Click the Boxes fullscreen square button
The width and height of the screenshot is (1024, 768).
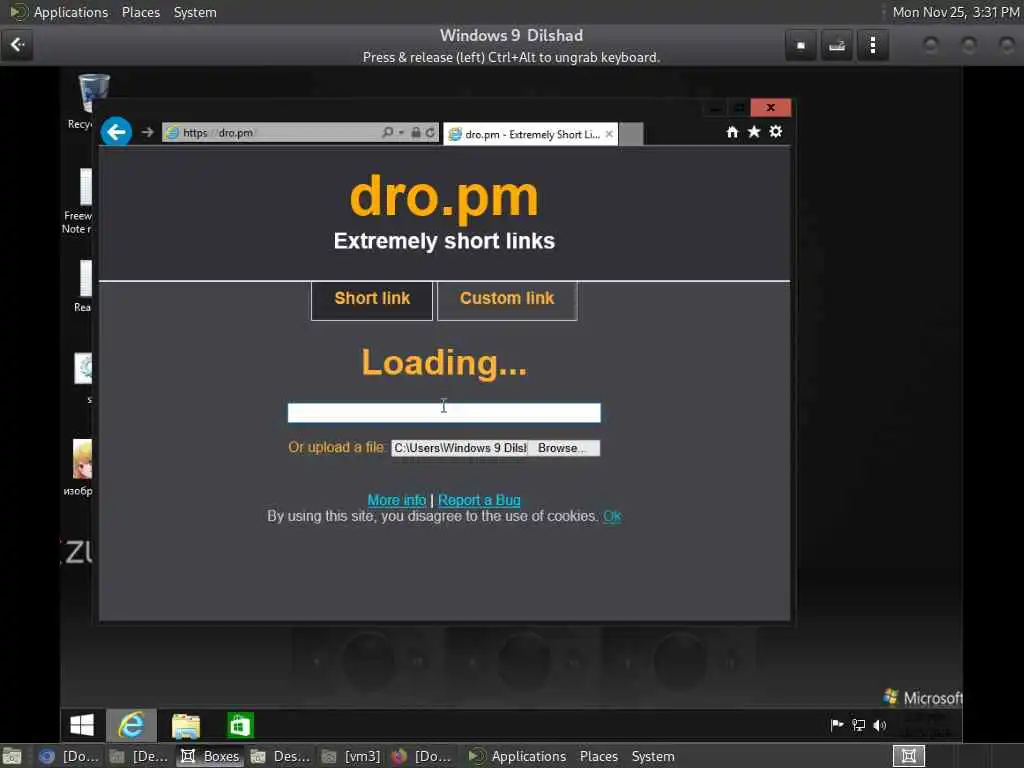click(x=801, y=46)
